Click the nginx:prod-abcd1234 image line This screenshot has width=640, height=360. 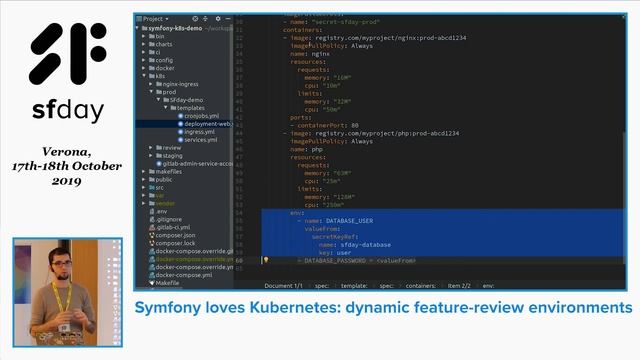375,38
